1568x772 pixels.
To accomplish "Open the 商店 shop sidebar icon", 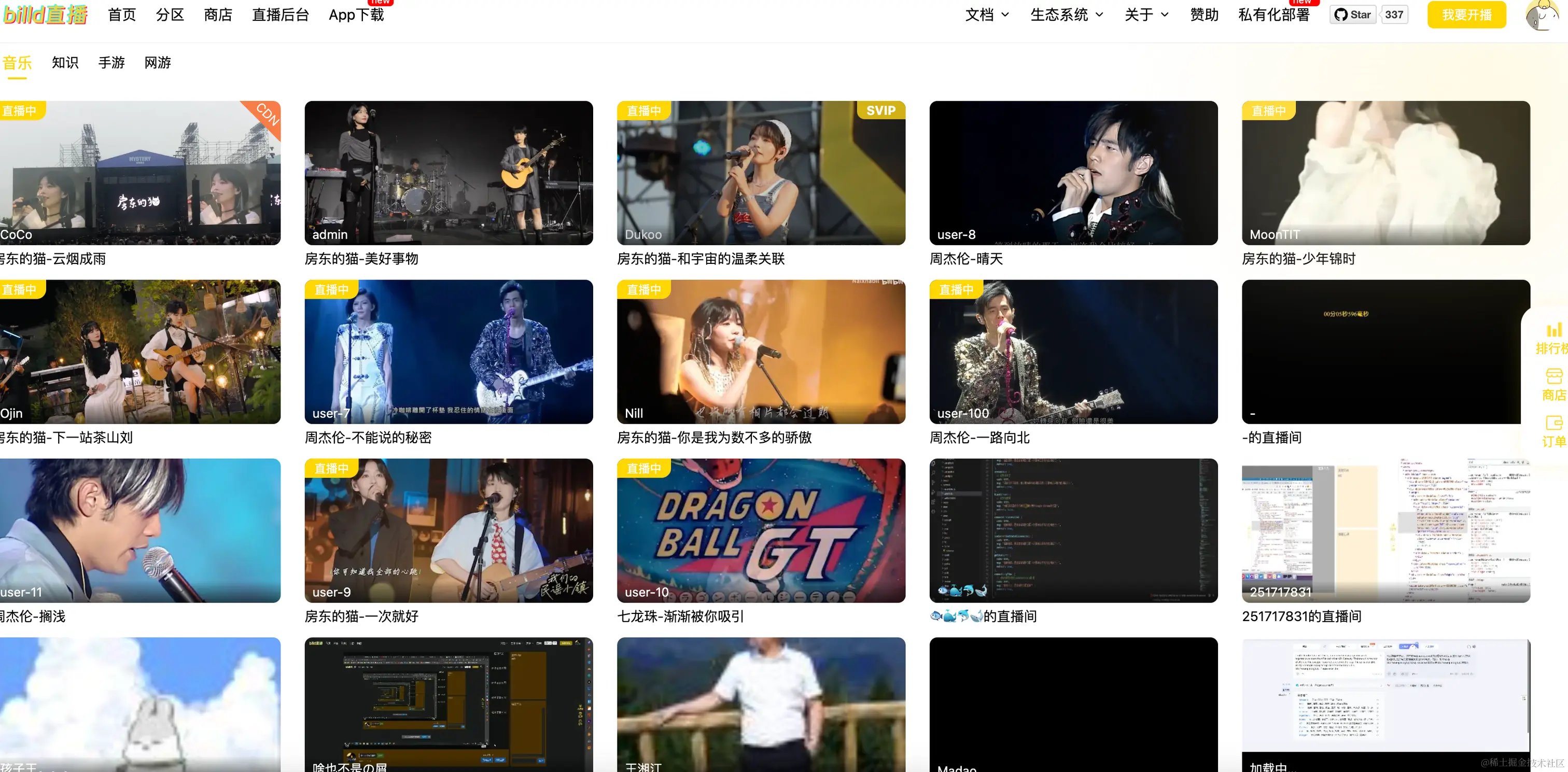I will 1555,385.
